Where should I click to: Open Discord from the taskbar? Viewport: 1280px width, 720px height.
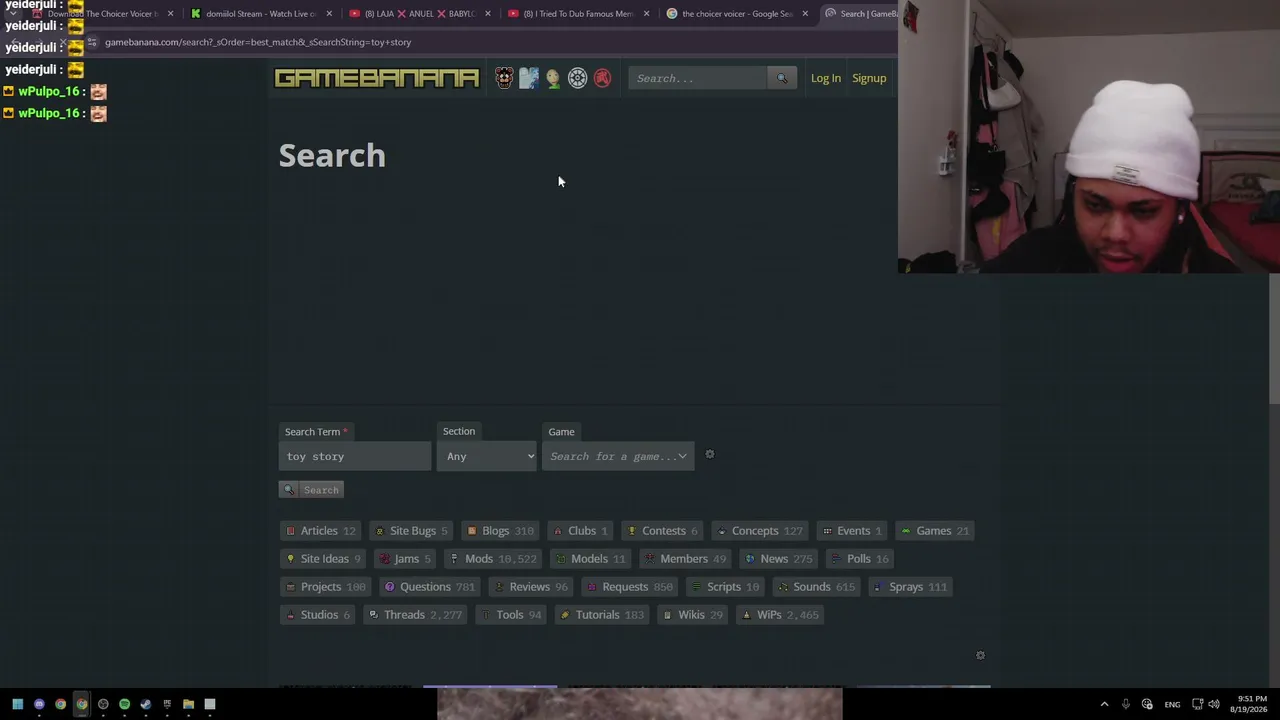(39, 704)
